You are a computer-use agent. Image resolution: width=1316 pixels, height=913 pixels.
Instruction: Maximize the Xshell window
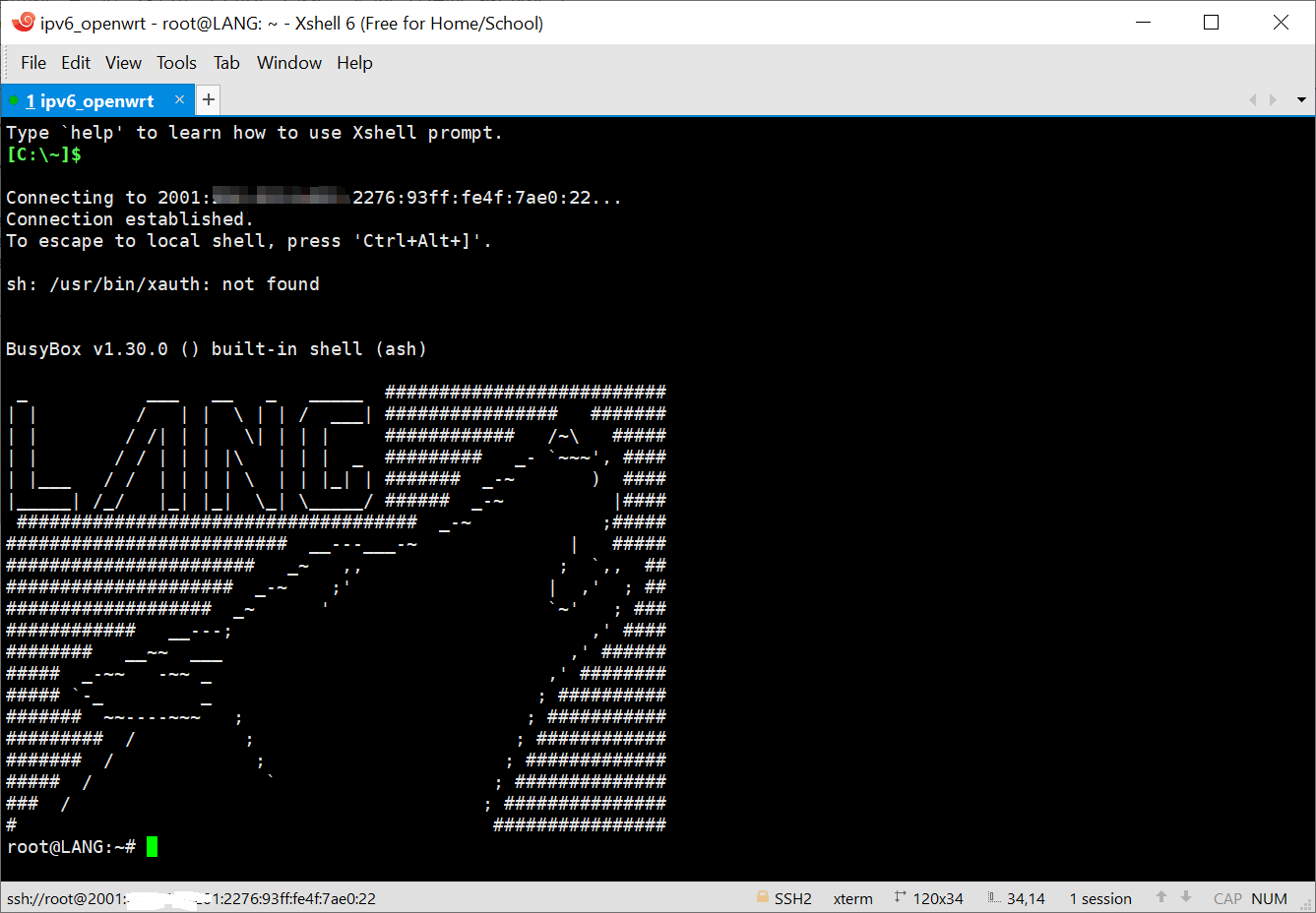pyautogui.click(x=1211, y=23)
